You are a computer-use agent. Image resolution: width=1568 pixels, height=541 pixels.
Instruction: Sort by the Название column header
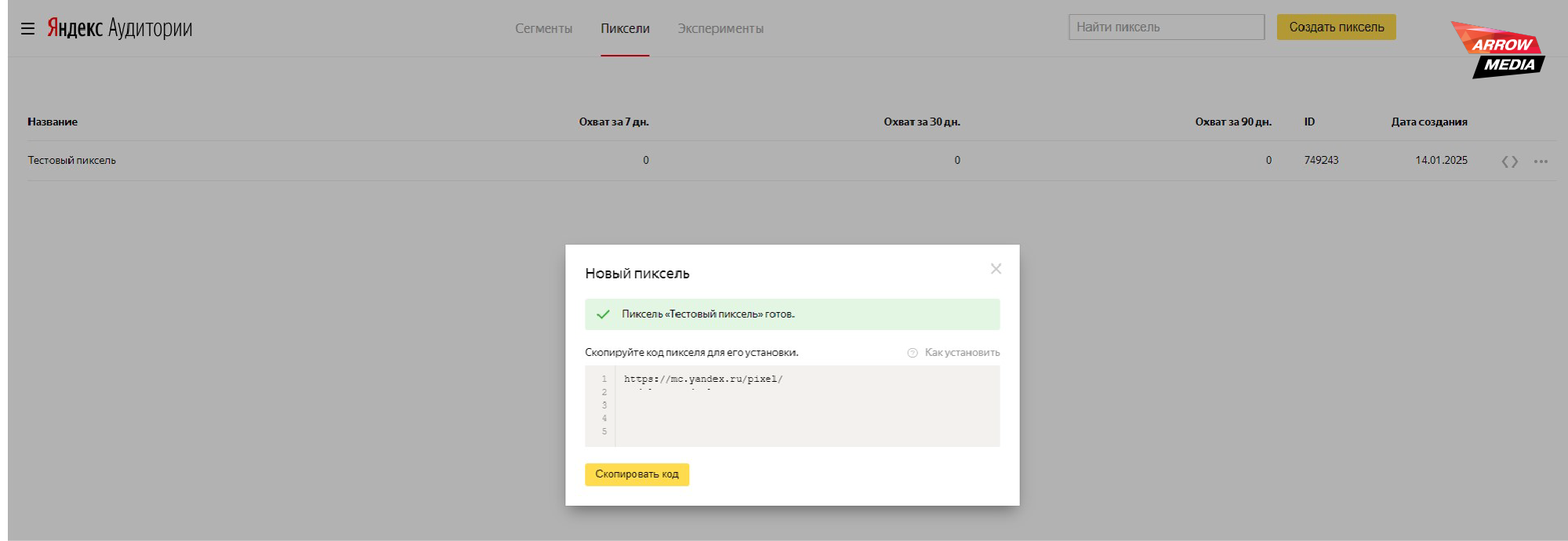click(53, 122)
